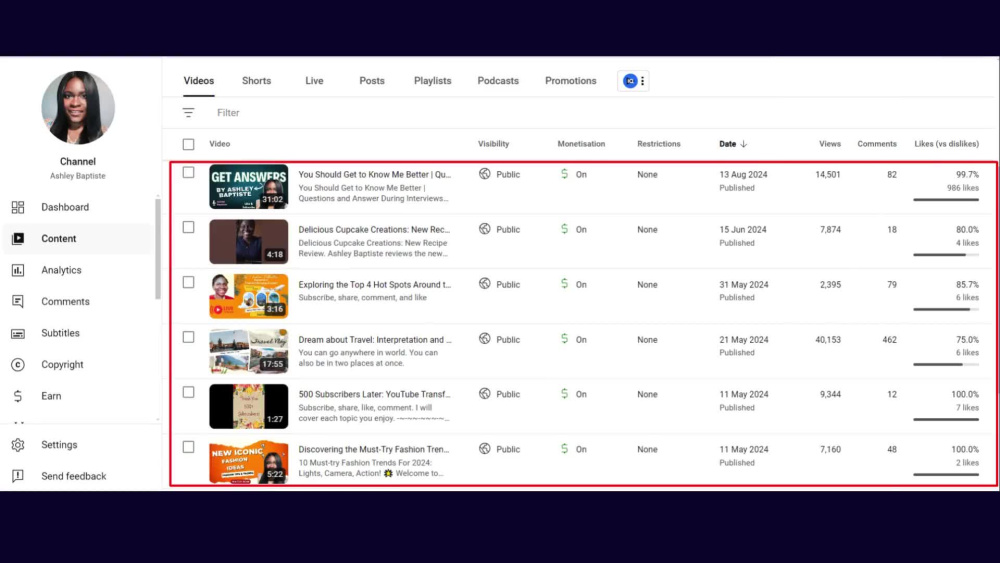Switch to the Promotions tab

click(571, 81)
